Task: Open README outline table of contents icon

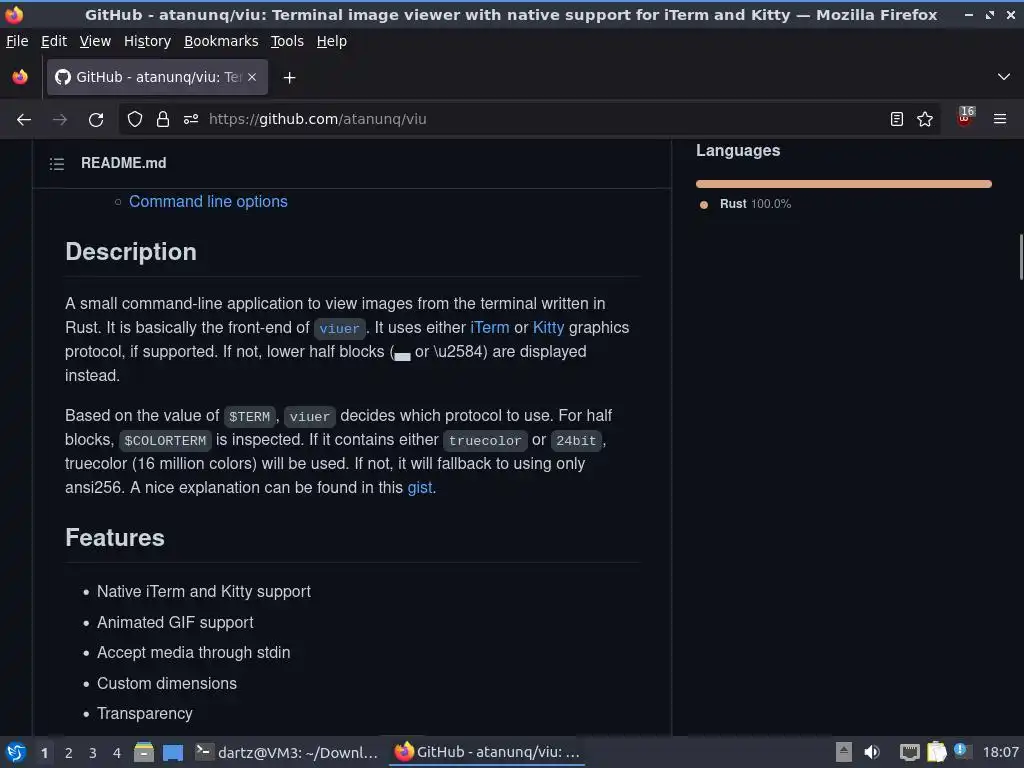Action: pos(57,163)
